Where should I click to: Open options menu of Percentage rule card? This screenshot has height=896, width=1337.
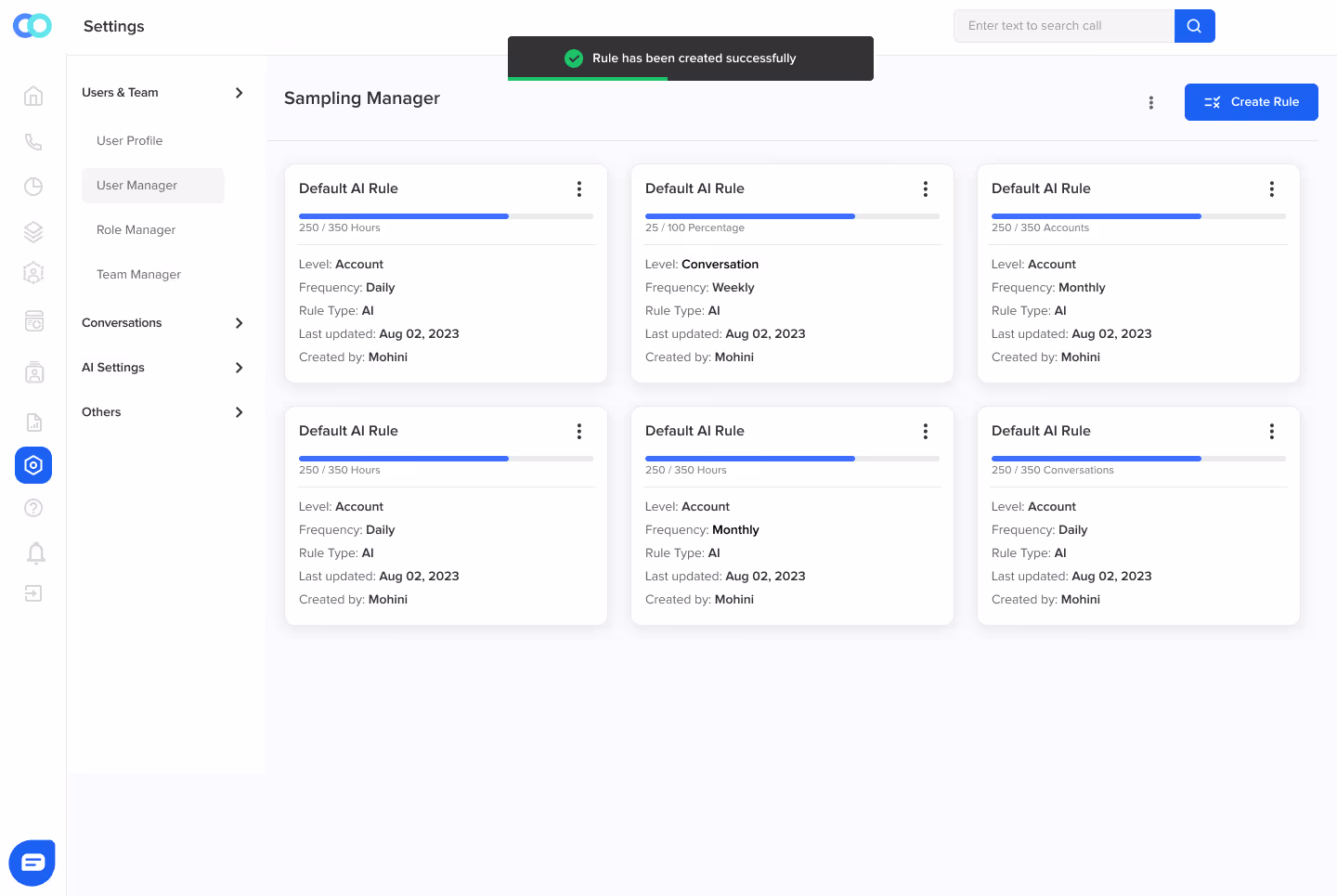tap(926, 189)
